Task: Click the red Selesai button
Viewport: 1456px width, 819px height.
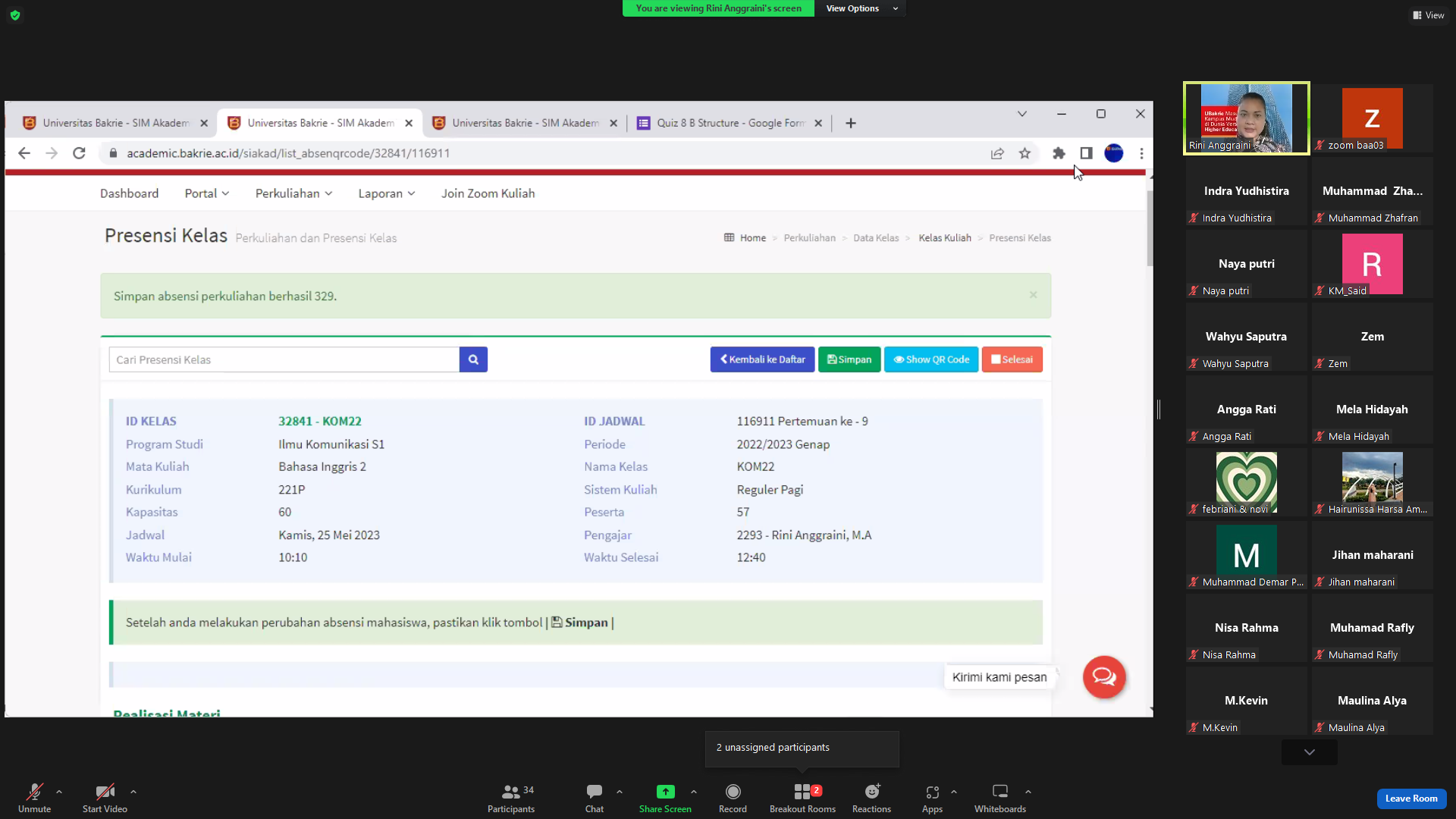Action: click(1012, 359)
